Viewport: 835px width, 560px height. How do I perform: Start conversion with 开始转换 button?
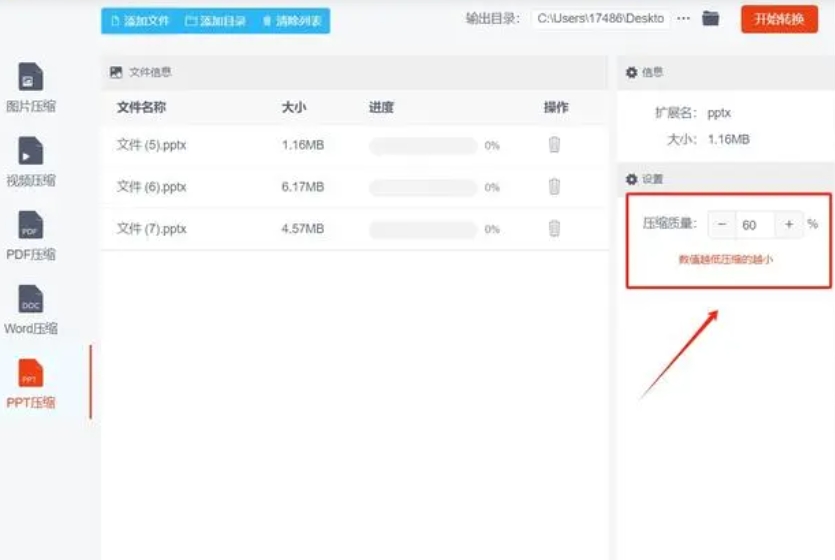(x=779, y=20)
